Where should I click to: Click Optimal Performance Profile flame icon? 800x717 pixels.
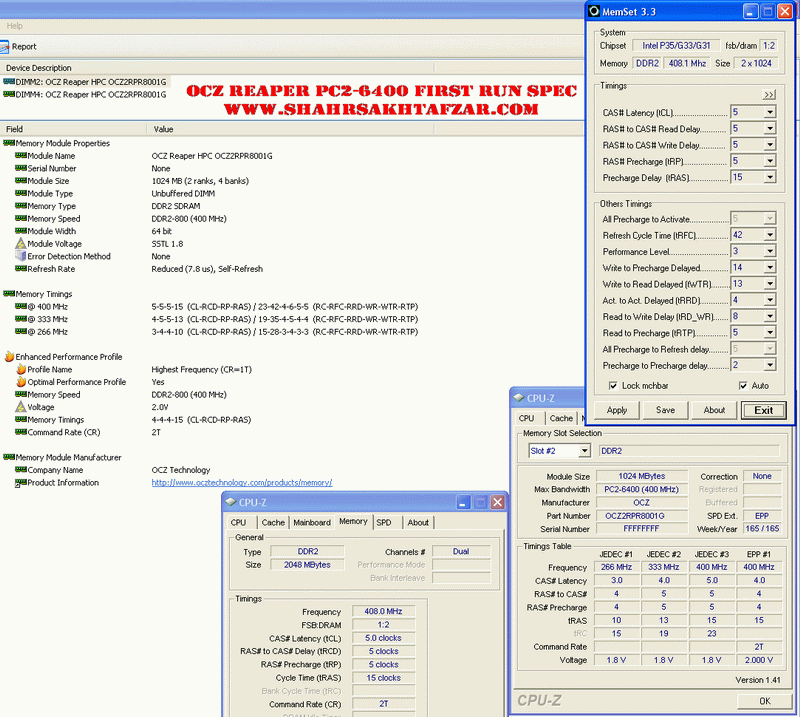tap(20, 382)
